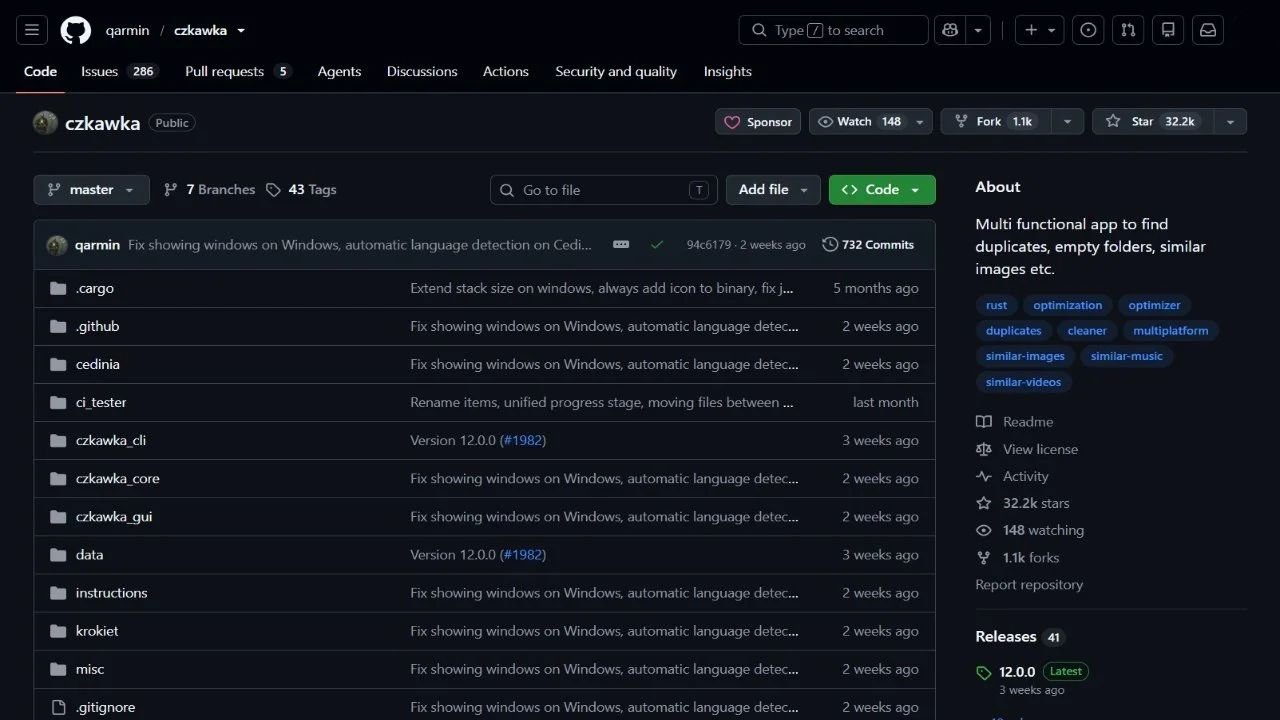
Task: Open the repositories icon in header
Action: click(1168, 30)
